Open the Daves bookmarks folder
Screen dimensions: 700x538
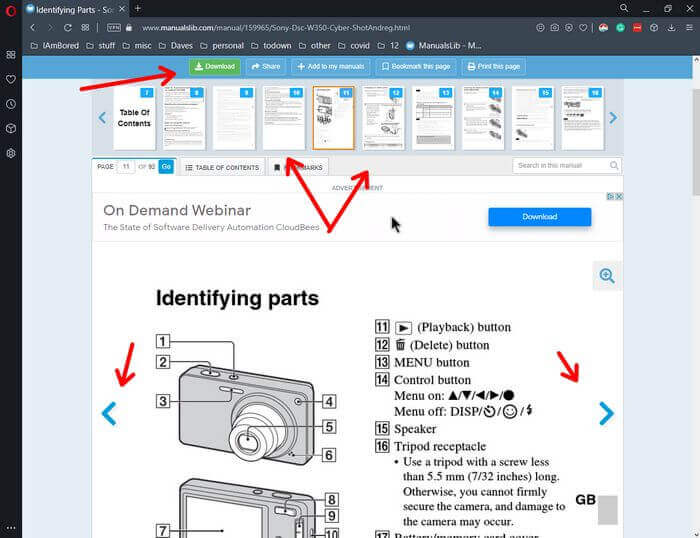(176, 46)
